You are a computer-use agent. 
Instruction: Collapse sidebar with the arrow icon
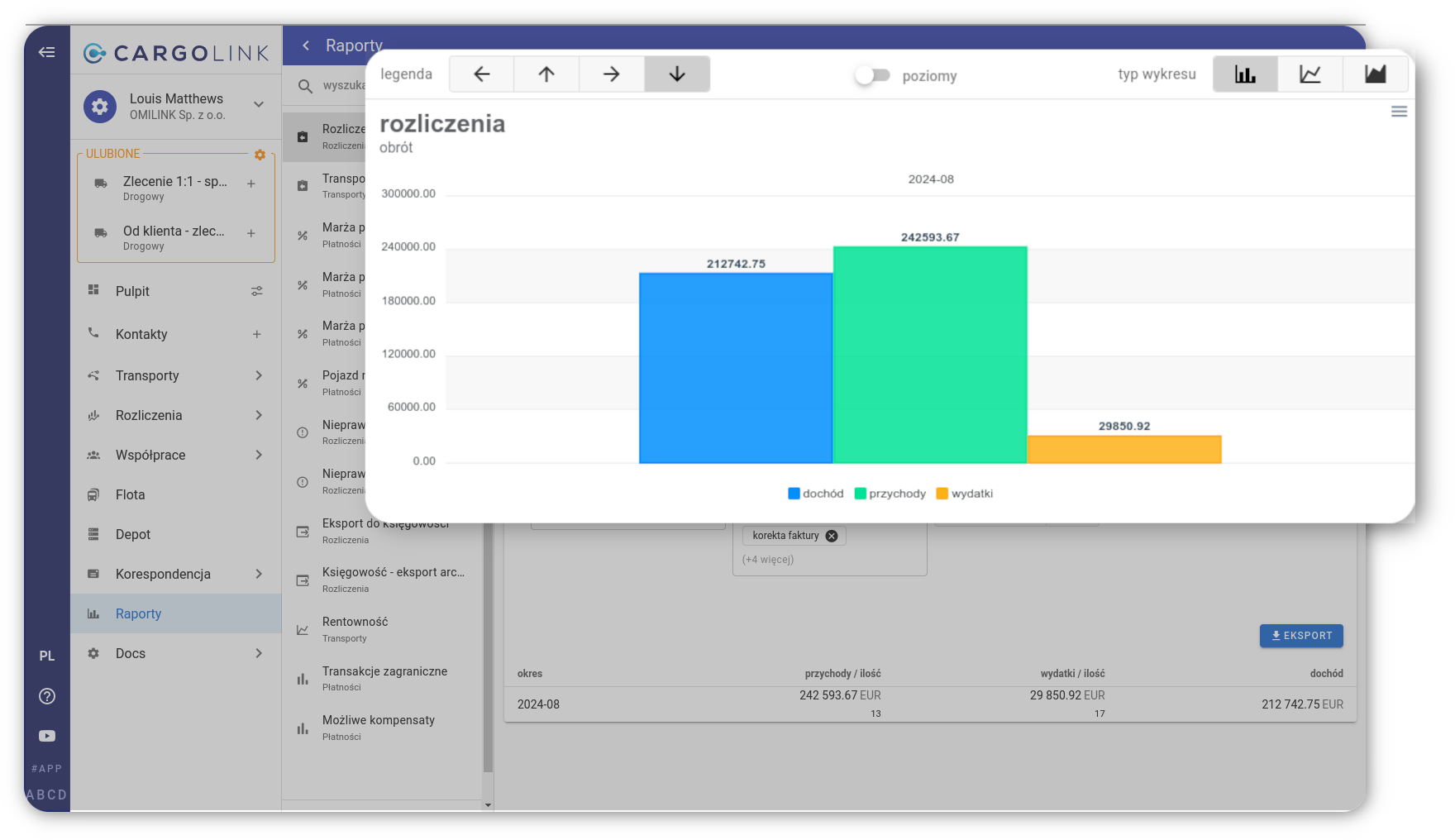(47, 52)
